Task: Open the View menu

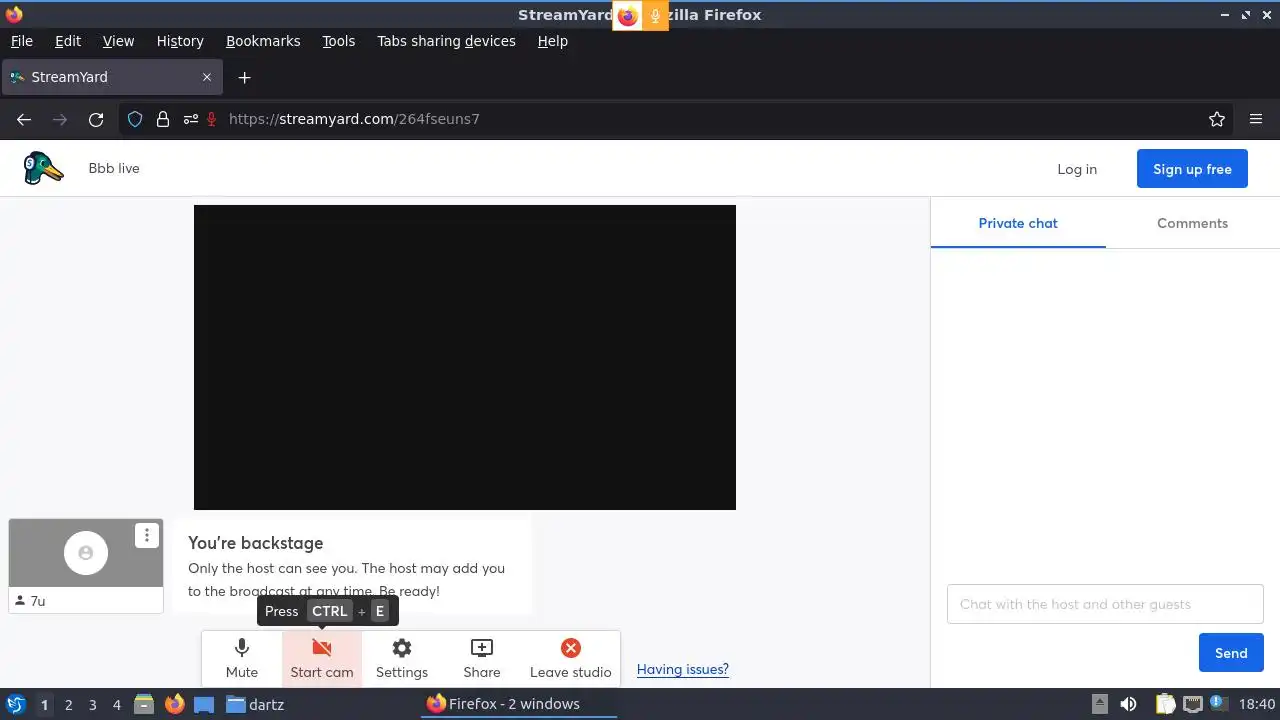Action: [118, 41]
